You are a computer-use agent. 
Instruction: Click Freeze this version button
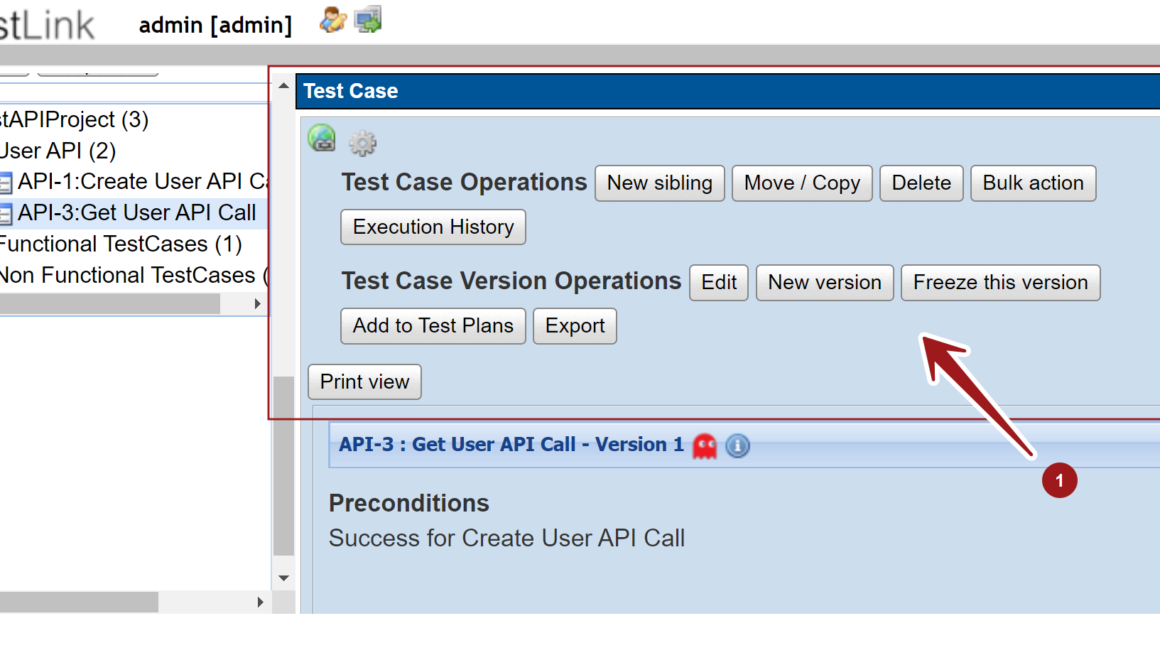[x=1000, y=283]
